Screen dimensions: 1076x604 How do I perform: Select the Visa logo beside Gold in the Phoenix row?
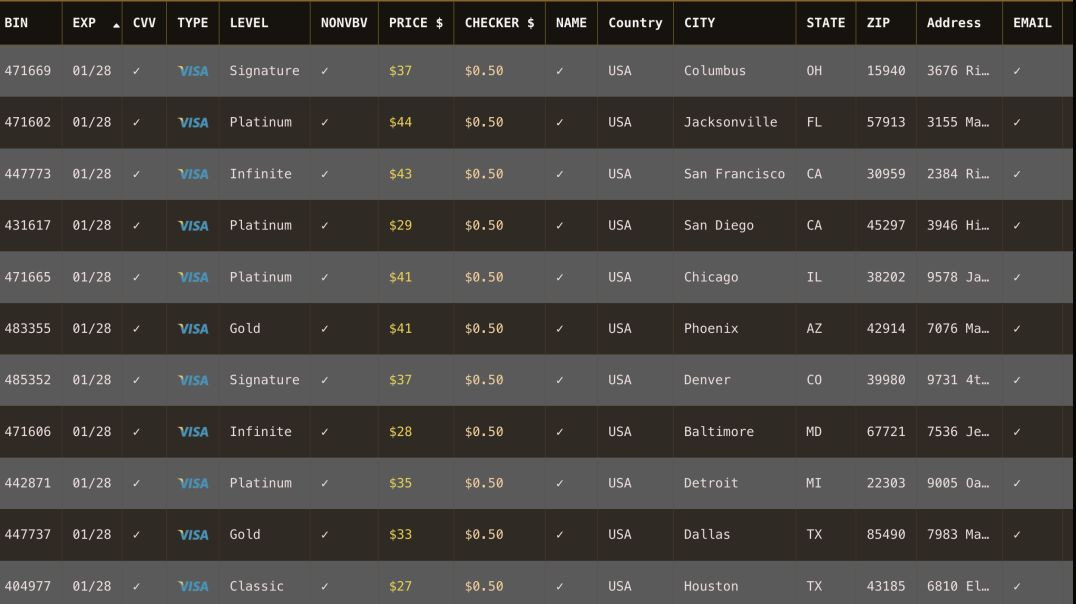tap(193, 329)
